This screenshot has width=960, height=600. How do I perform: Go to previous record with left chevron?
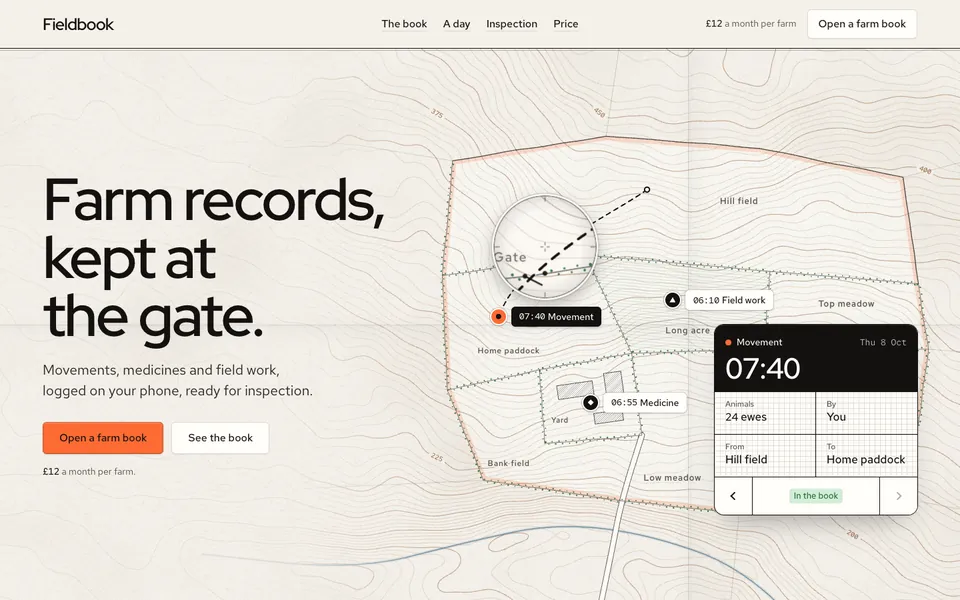[x=733, y=496]
